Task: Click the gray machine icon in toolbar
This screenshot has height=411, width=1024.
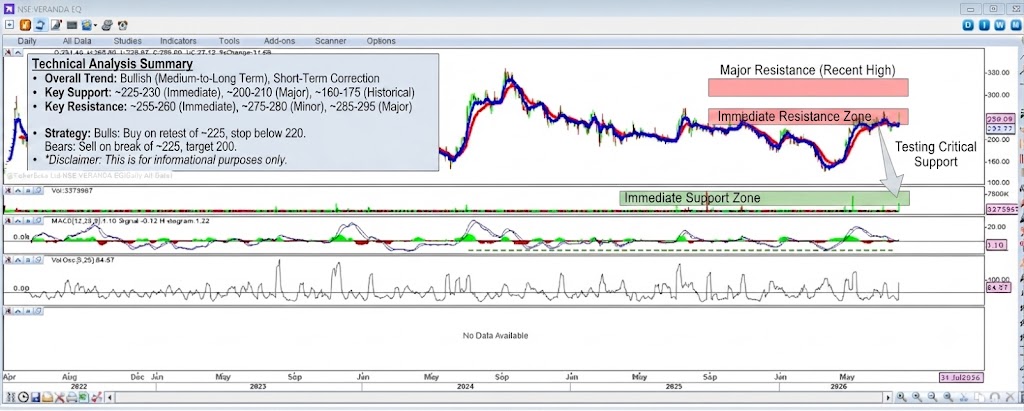Action: [x=106, y=25]
